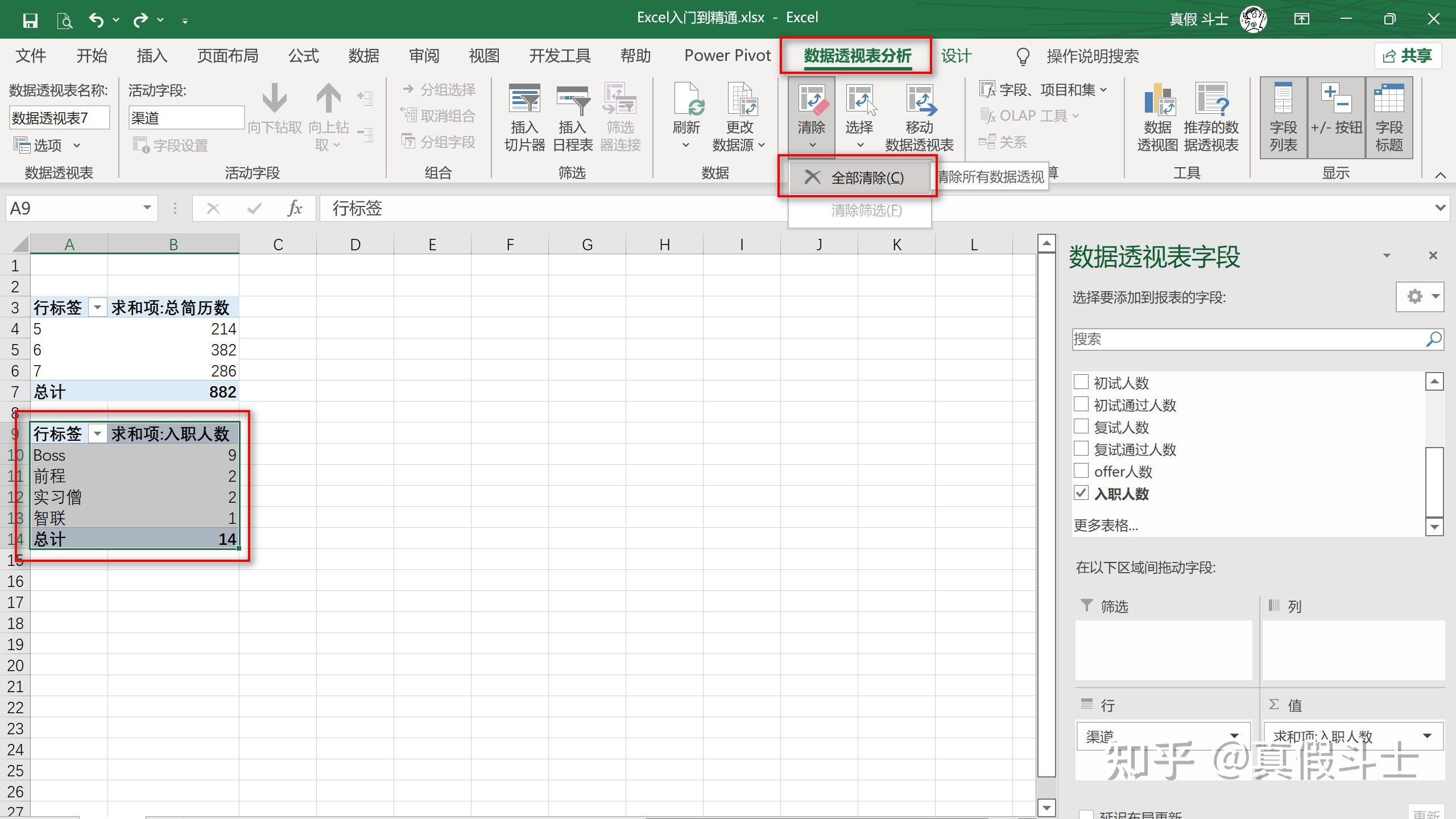Check the 初试人数 field checkbox

click(x=1081, y=382)
